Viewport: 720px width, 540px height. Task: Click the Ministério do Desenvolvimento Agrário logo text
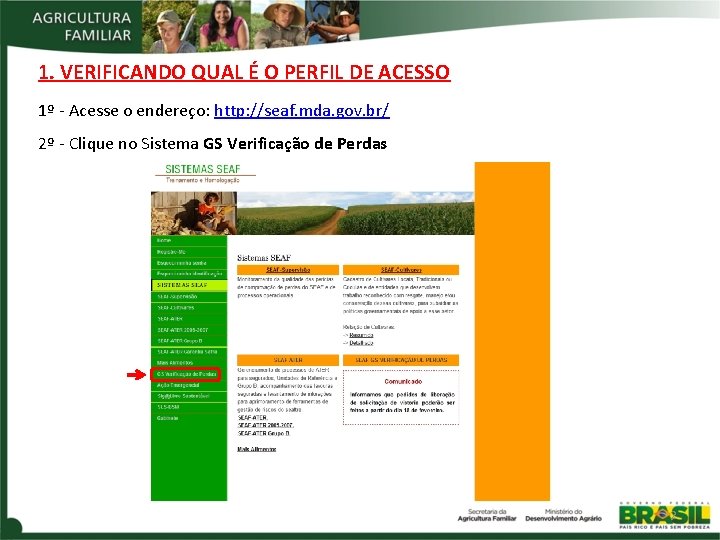click(563, 515)
